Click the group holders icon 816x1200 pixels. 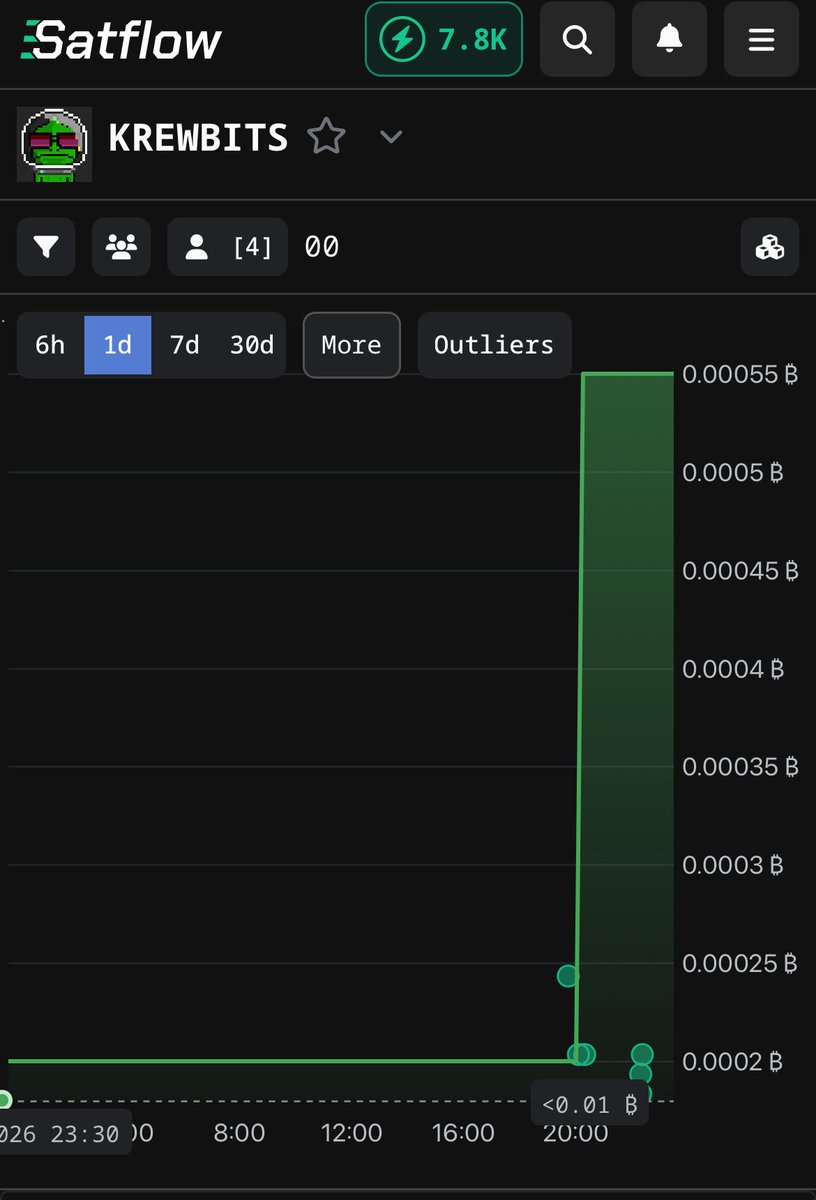point(121,246)
